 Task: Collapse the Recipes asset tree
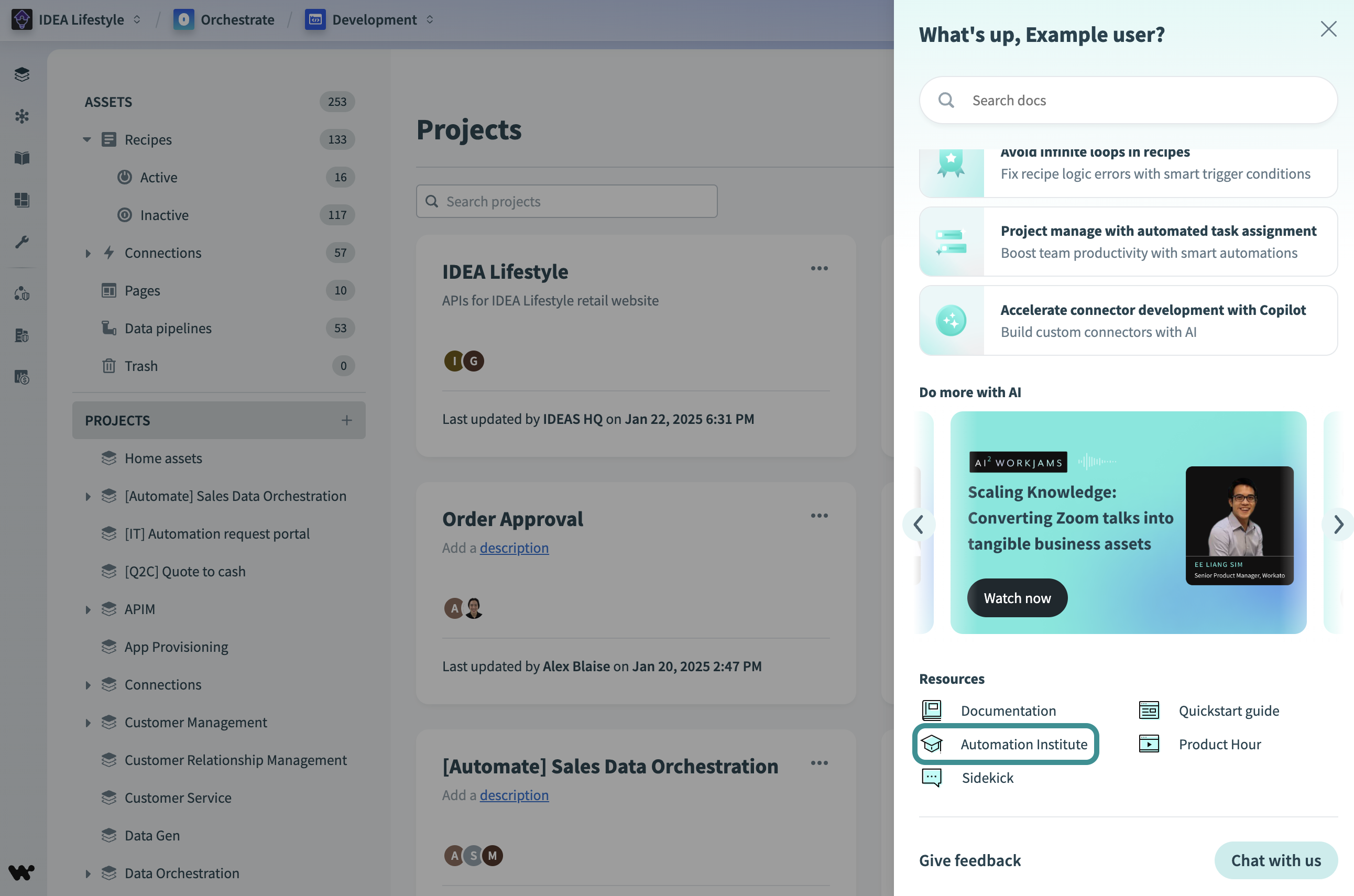click(87, 139)
